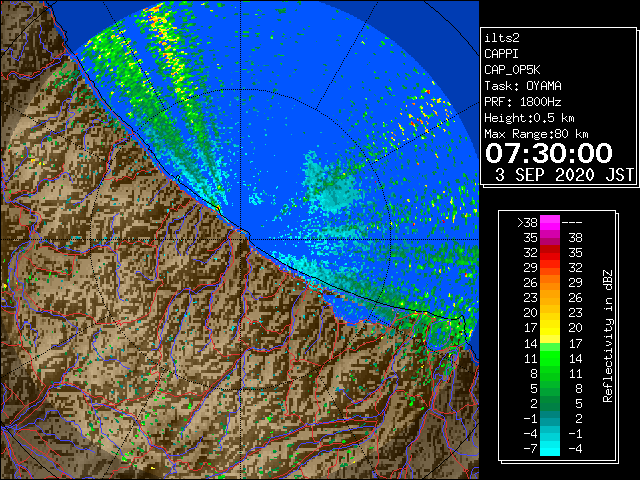Click the yellow 17 dBZ legend swatch
This screenshot has height=480, width=640.
[x=550, y=328]
